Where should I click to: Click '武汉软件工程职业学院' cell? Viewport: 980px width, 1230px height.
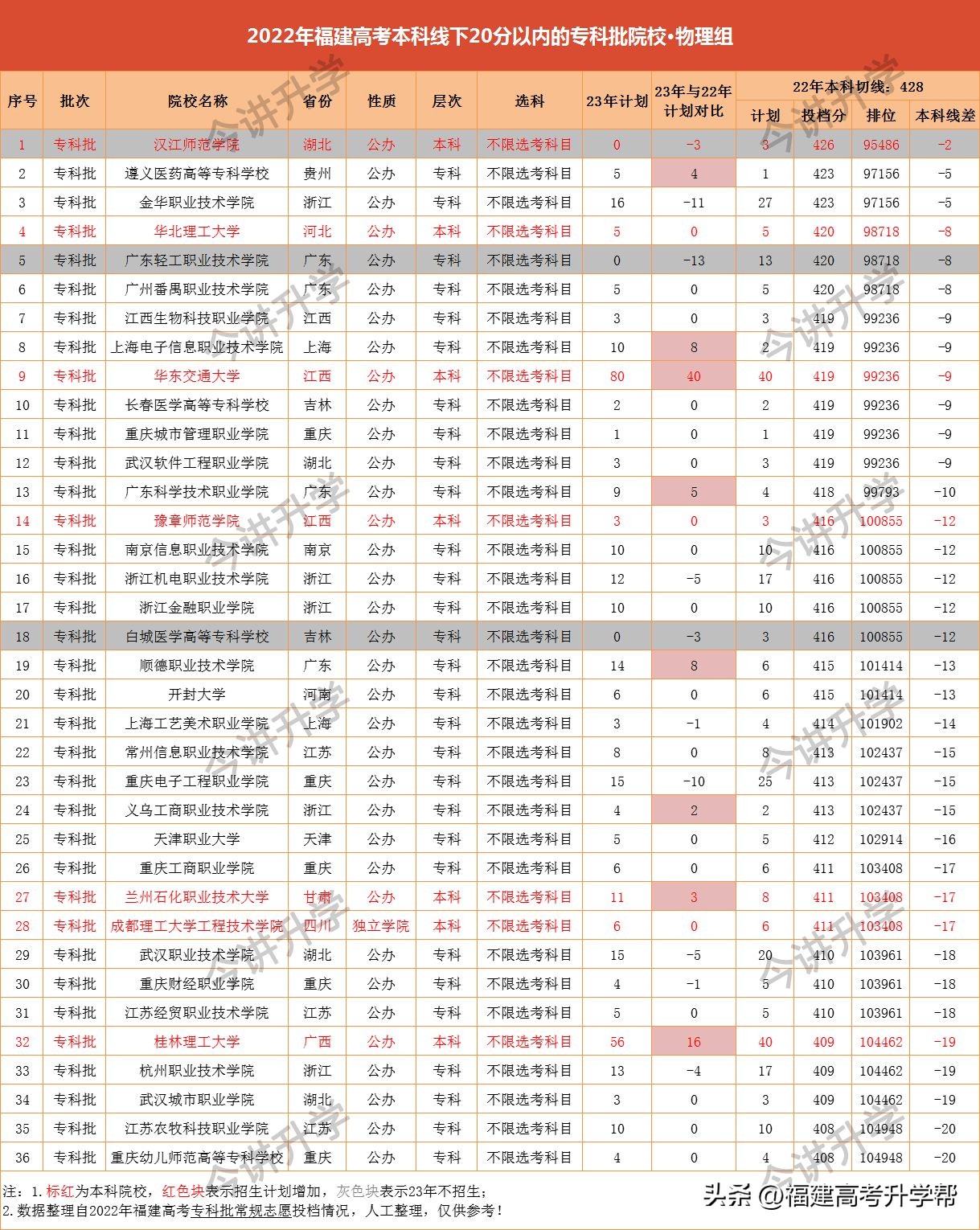(x=197, y=463)
